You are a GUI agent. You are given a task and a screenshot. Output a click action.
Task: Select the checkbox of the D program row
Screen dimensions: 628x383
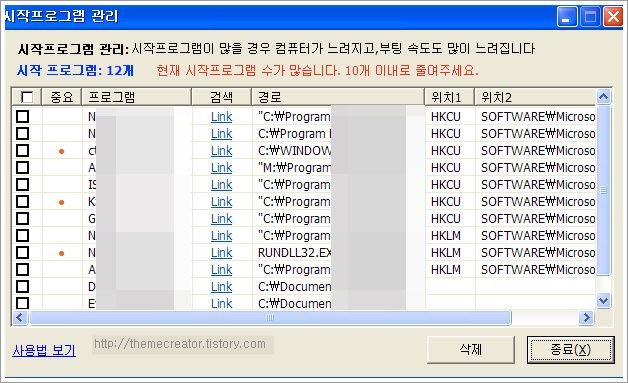coord(22,287)
